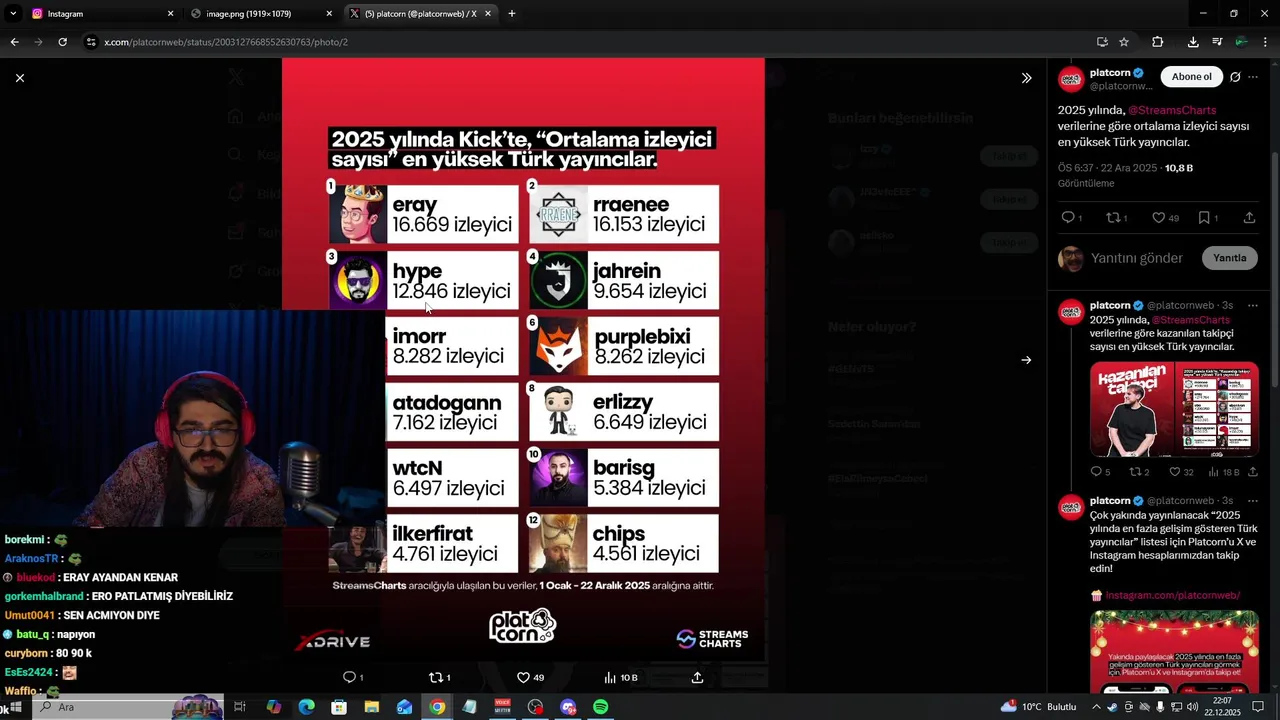Click the Grok icon next to Abone ol

click(x=1235, y=77)
